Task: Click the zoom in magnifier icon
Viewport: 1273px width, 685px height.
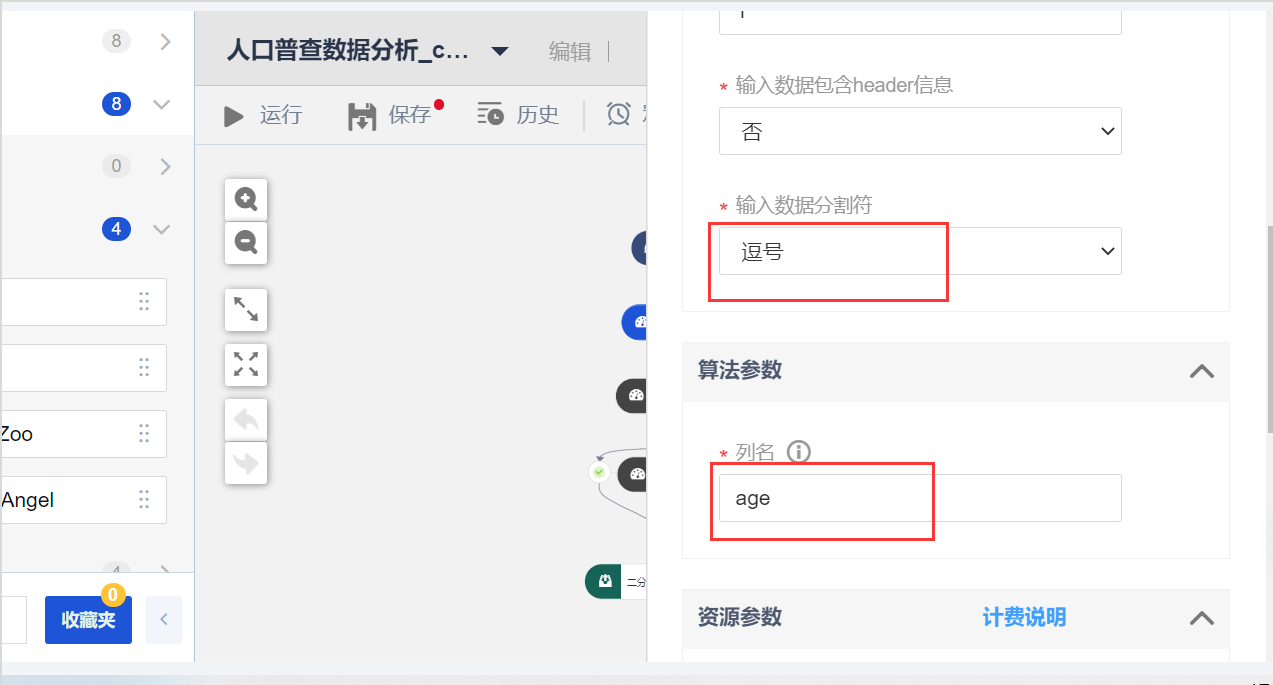Action: [x=246, y=199]
